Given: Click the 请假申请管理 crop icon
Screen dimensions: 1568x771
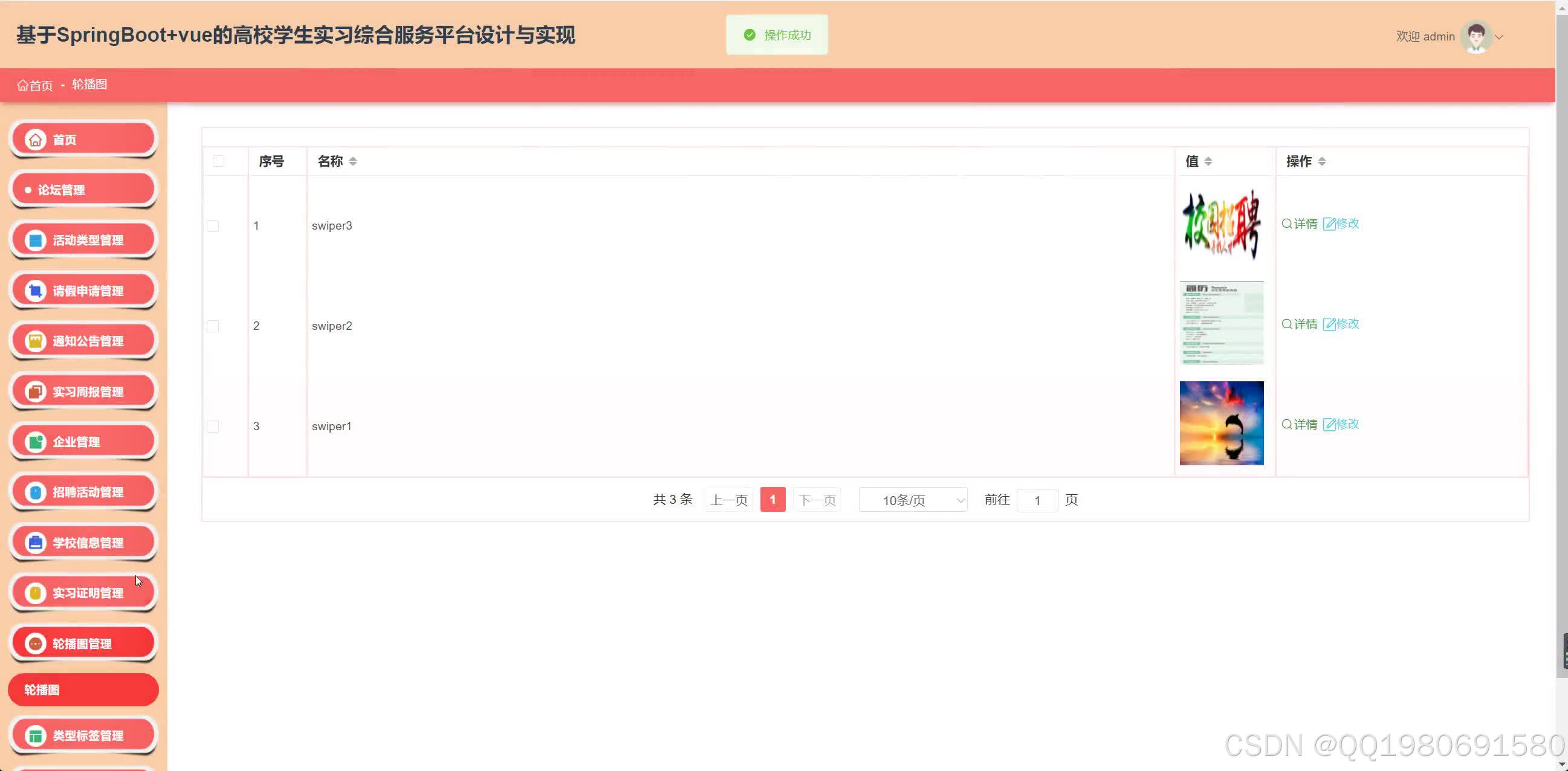Looking at the screenshot, I should tap(35, 291).
